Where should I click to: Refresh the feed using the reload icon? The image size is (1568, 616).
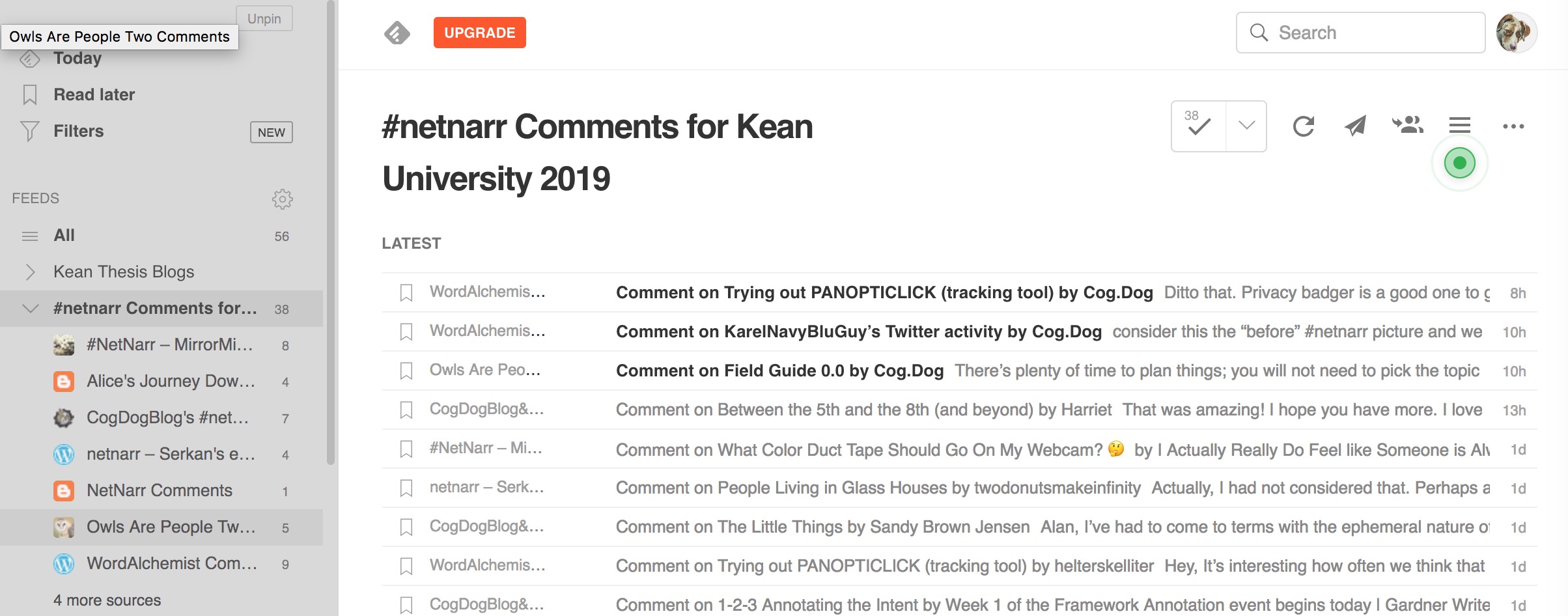click(1303, 126)
